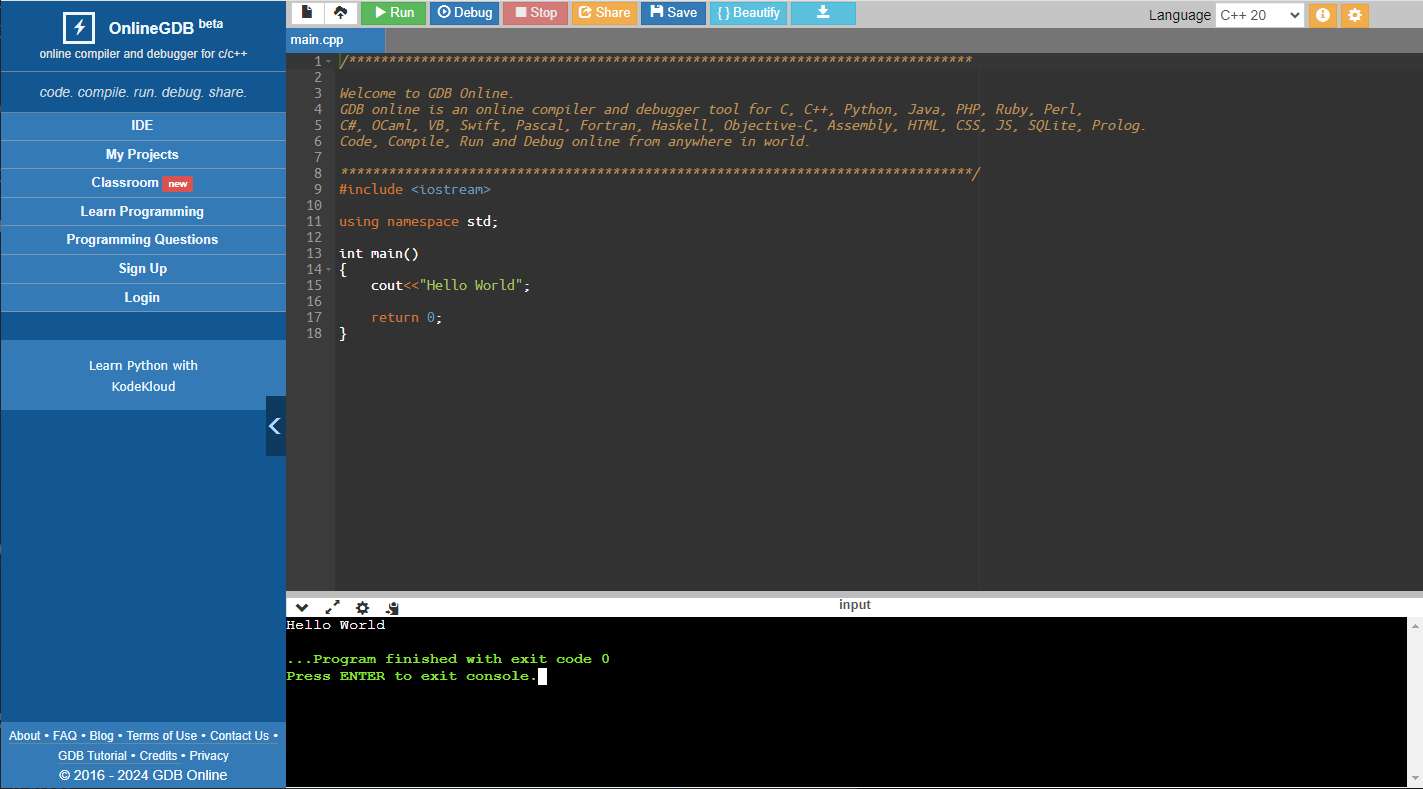Open My Projects in the sidebar
Image resolution: width=1423 pixels, height=789 pixels.
point(142,155)
